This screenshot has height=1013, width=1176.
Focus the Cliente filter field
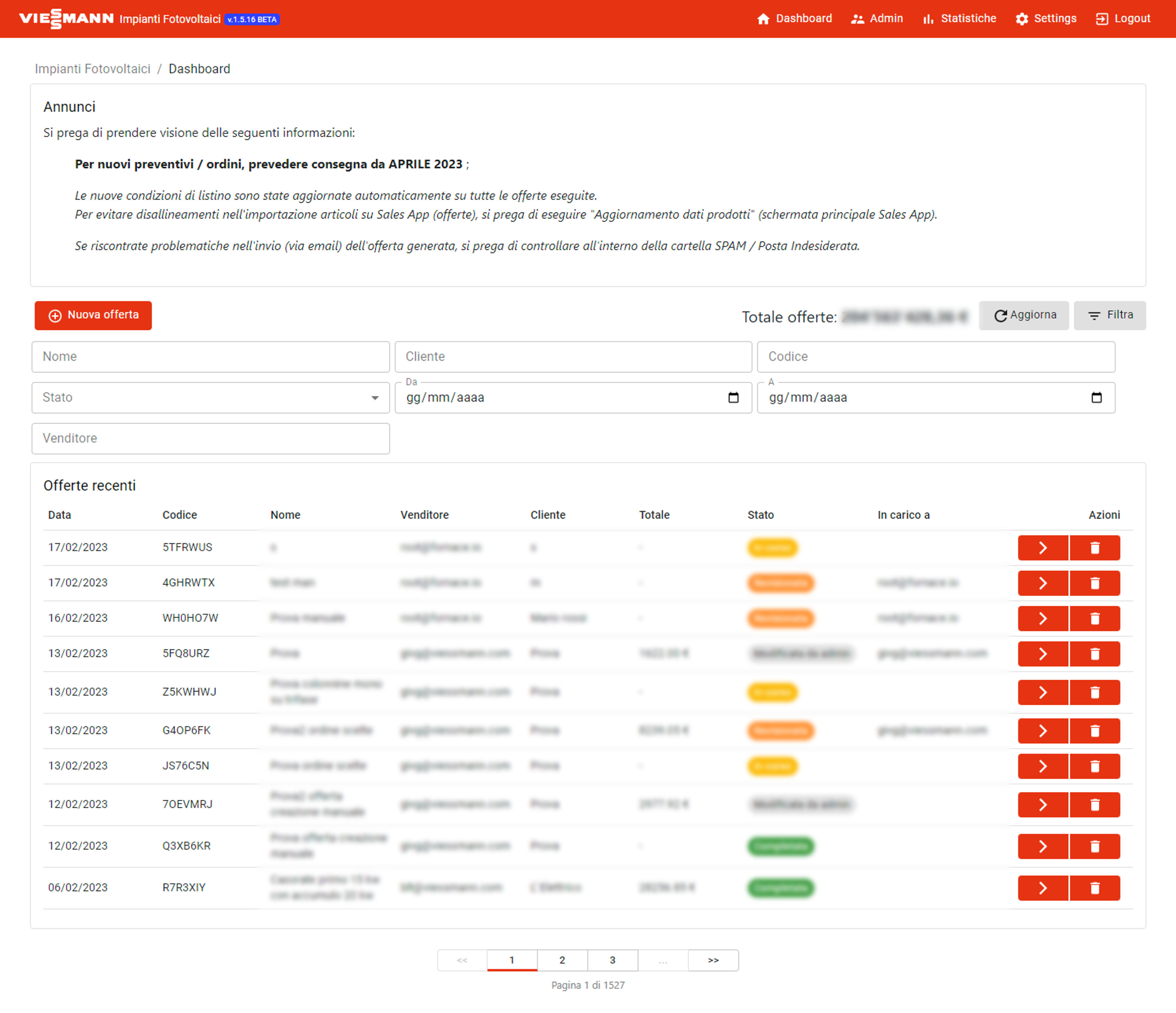(573, 356)
